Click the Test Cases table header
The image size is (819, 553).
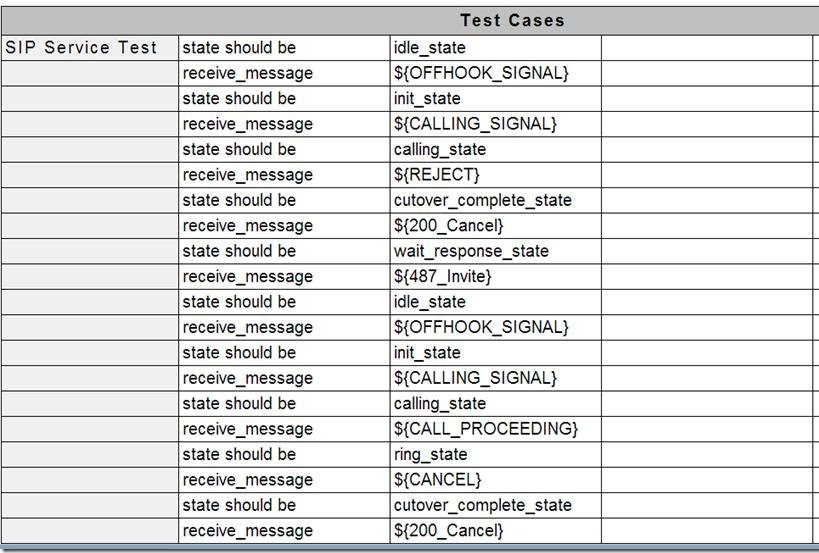coord(512,20)
